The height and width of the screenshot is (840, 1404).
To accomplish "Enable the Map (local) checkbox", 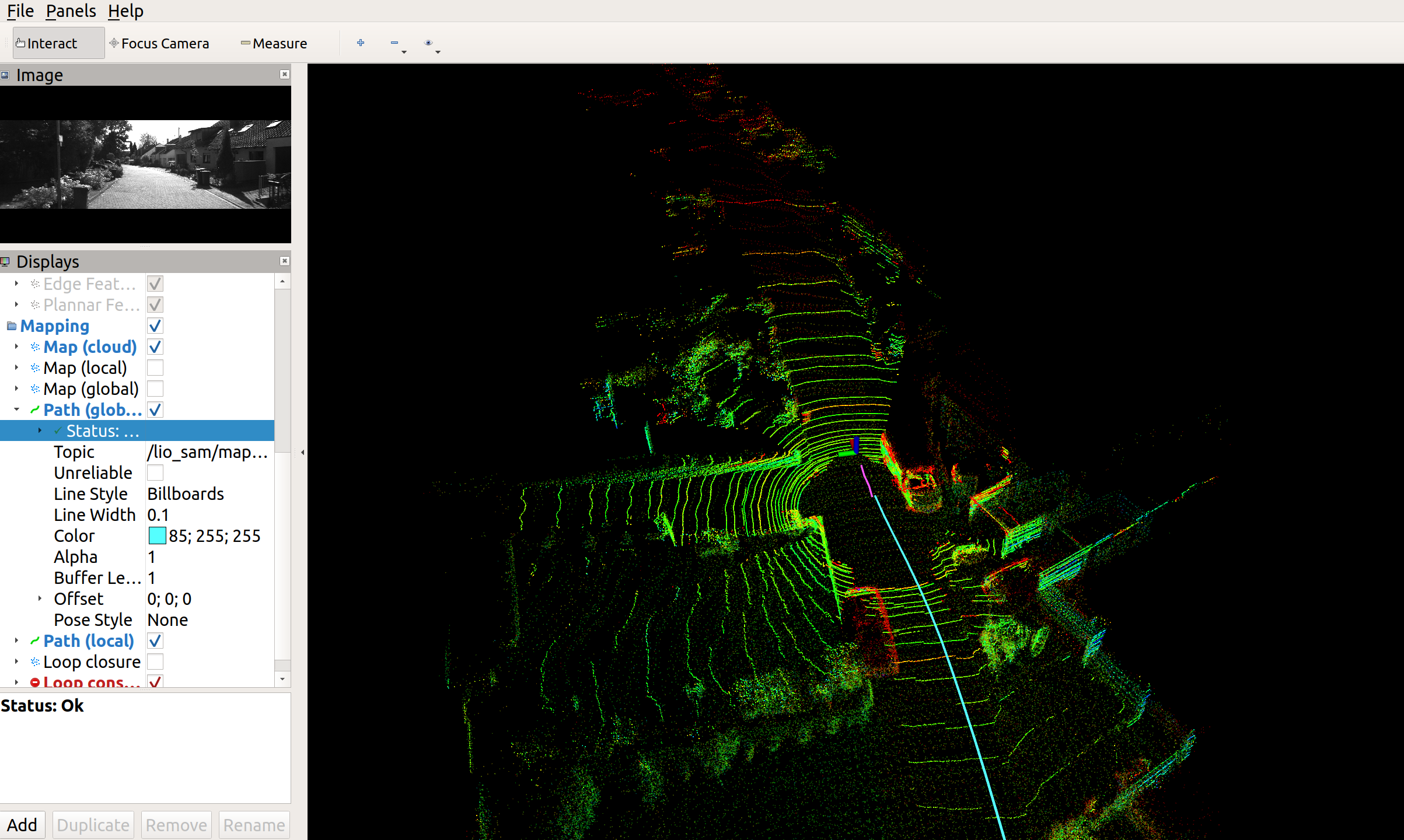I will coord(155,368).
